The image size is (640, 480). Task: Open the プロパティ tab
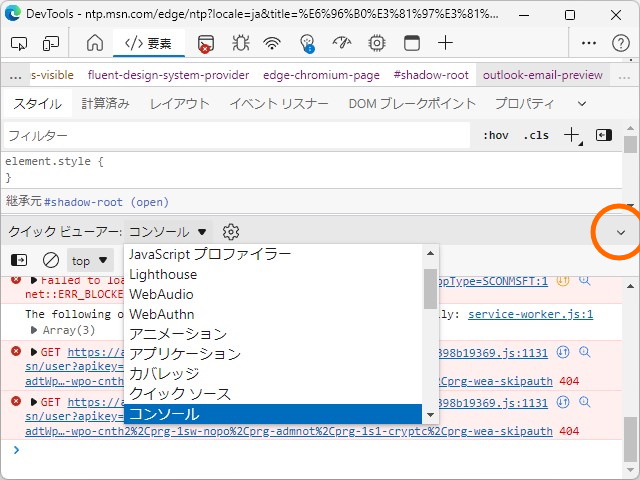click(524, 104)
